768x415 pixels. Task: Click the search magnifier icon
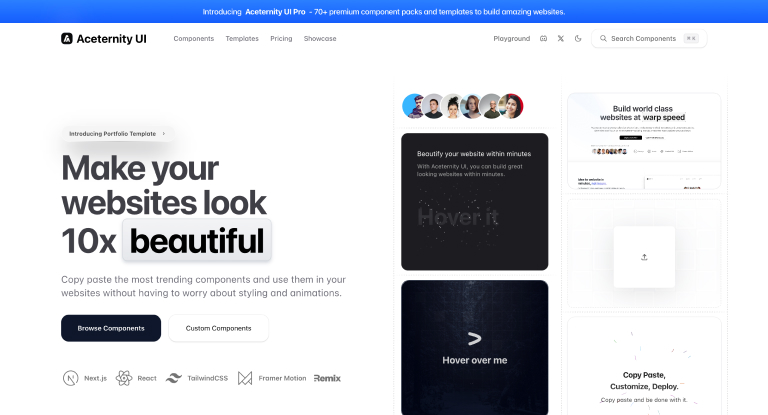[x=603, y=38]
